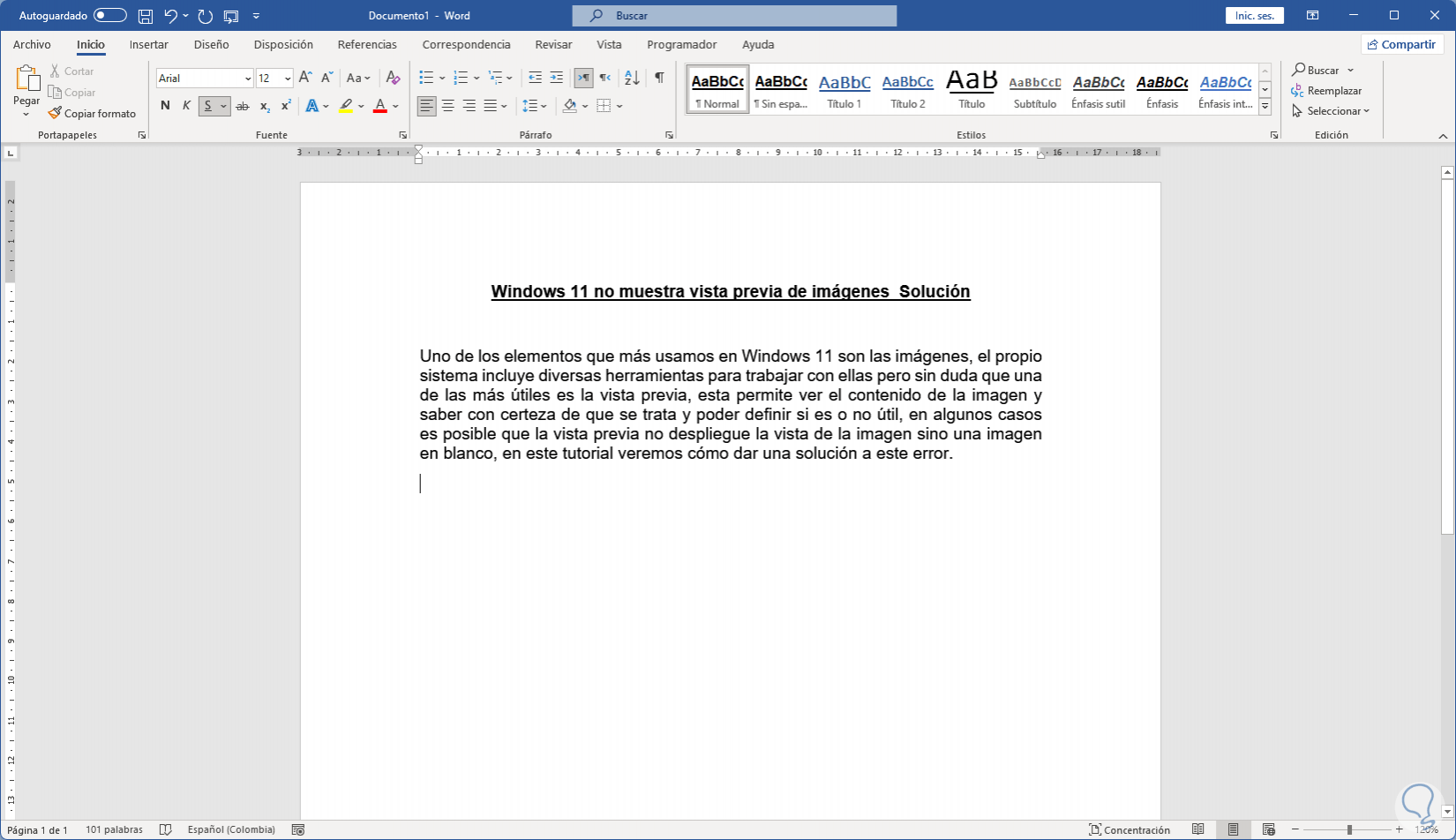This screenshot has width=1456, height=840.
Task: Open text effects and typography
Action: click(312, 106)
